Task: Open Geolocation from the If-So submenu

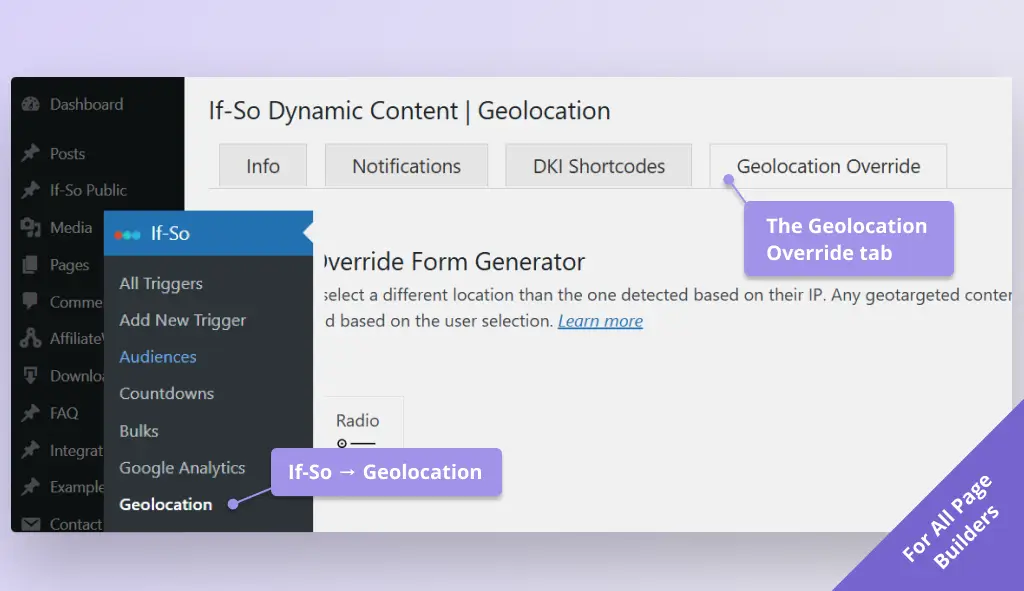Action: [x=165, y=504]
